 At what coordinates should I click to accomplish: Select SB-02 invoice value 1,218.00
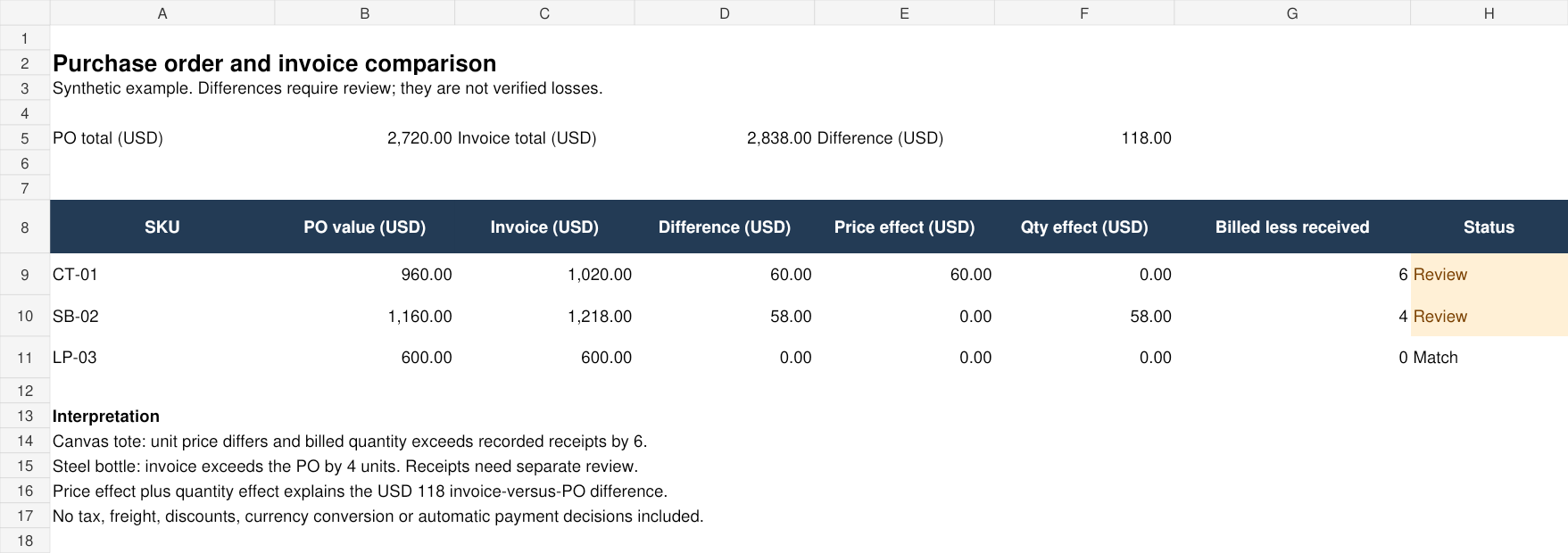pos(544,316)
